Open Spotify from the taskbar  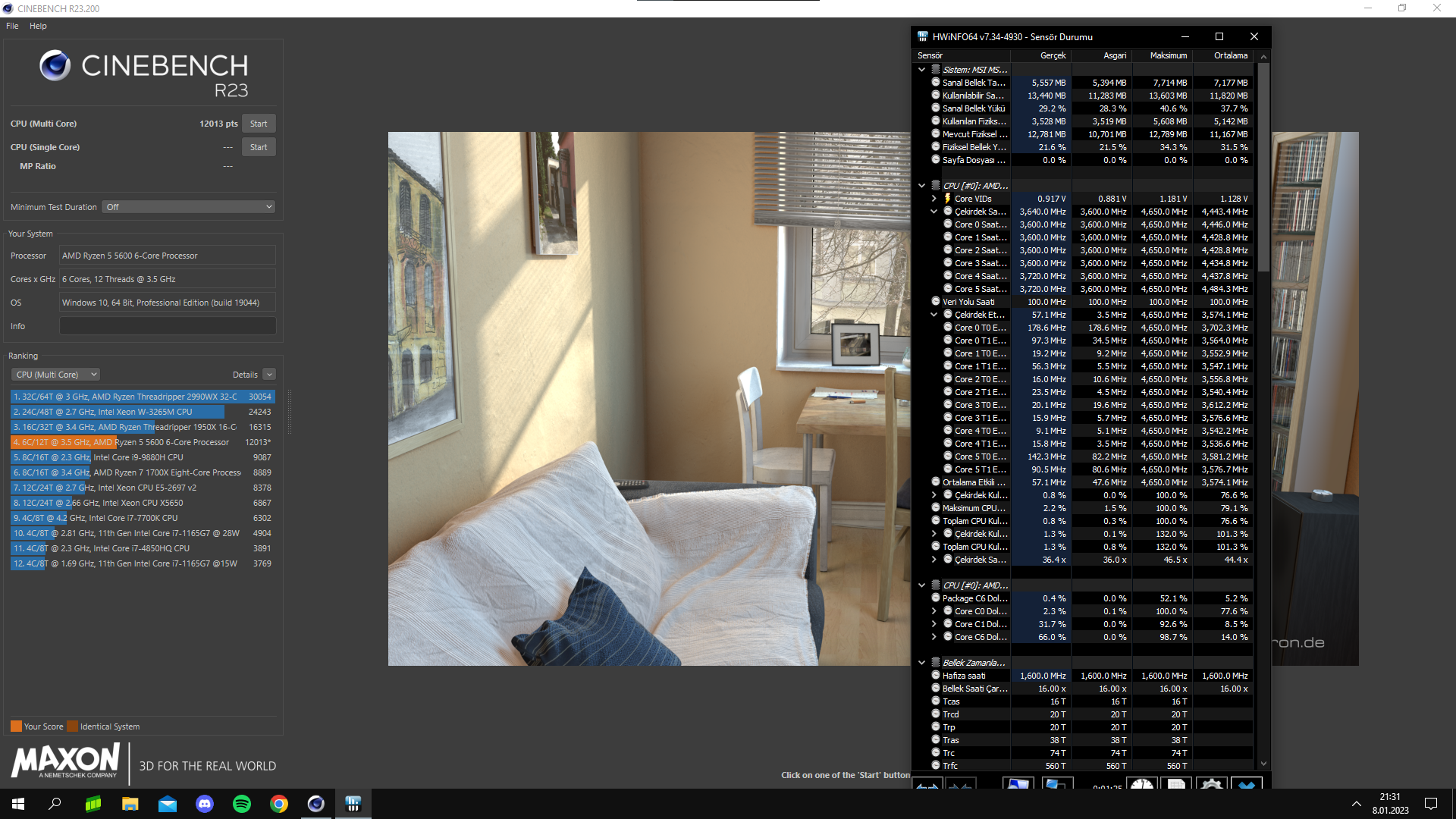[242, 804]
